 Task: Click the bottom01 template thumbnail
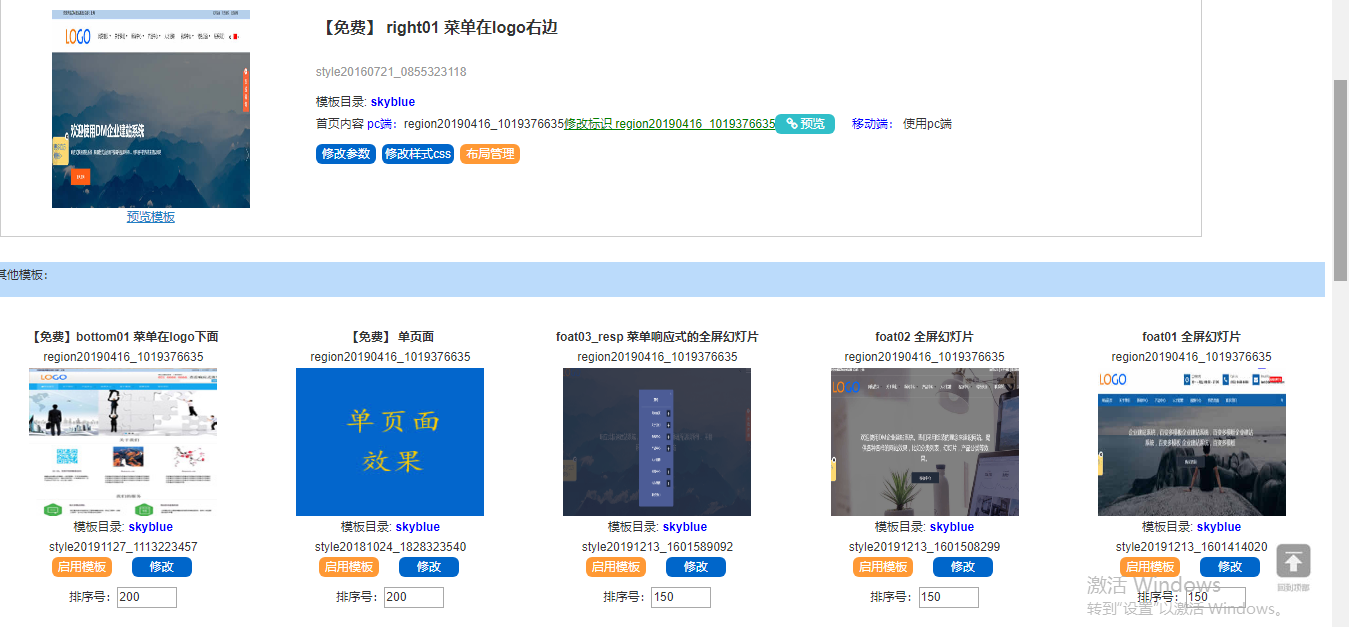122,441
